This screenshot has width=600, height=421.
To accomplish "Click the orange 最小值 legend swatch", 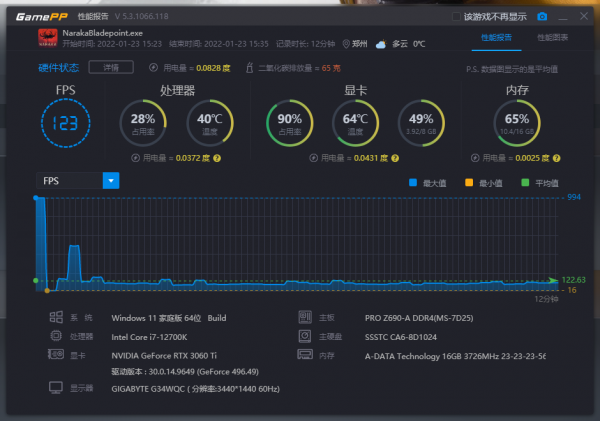I will tap(469, 183).
